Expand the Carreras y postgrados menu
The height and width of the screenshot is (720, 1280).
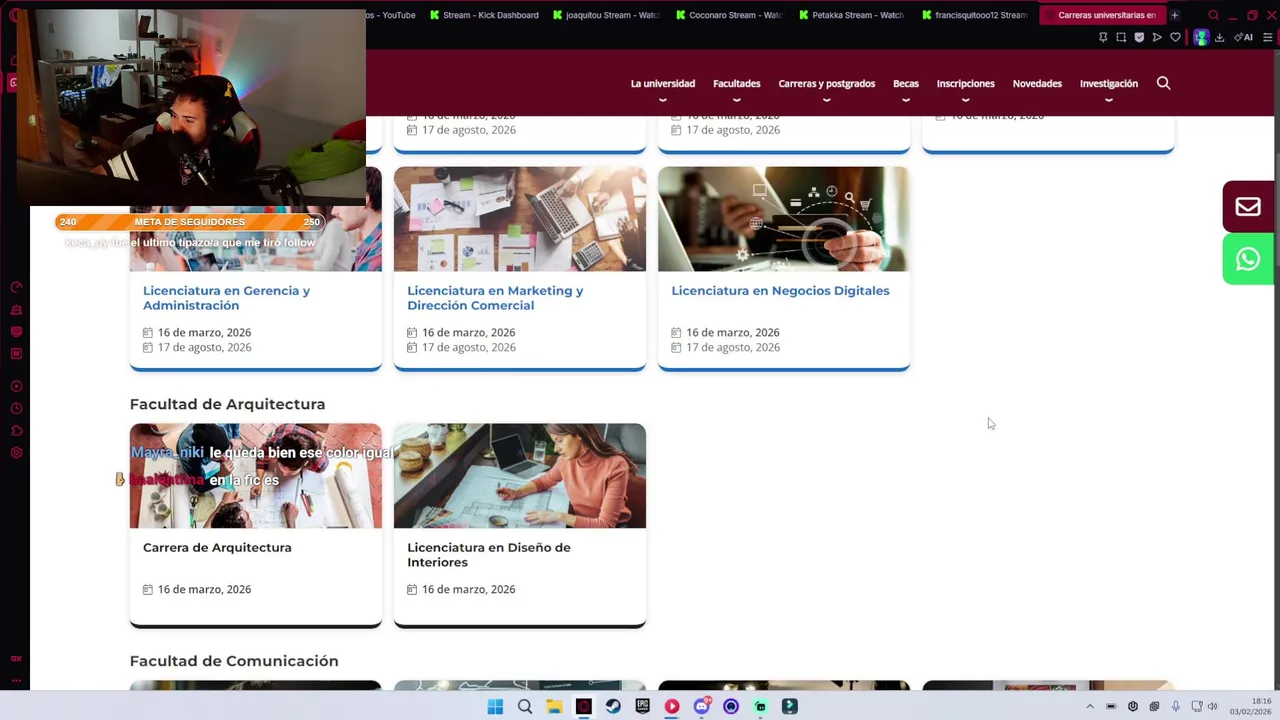point(826,84)
